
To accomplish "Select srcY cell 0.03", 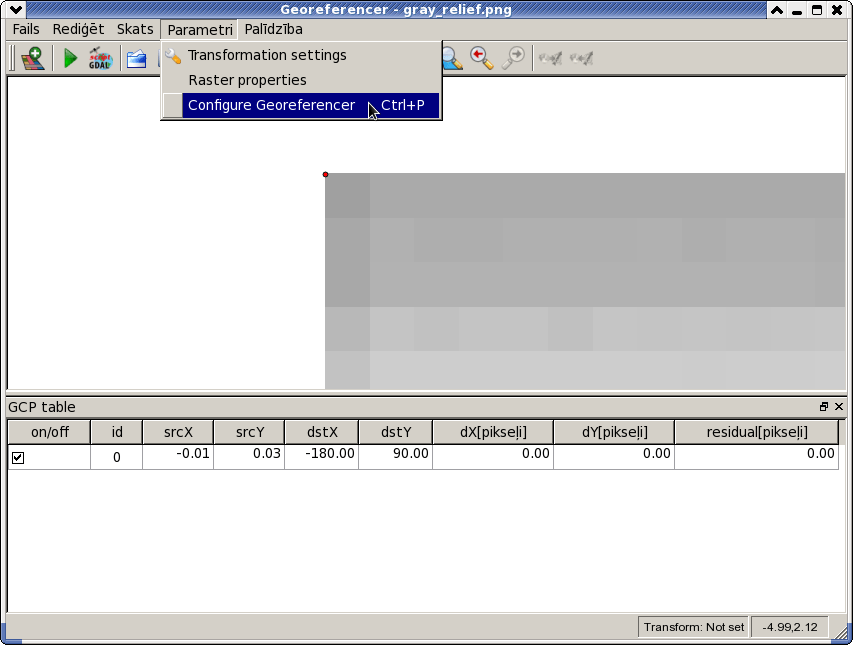I will [x=250, y=457].
